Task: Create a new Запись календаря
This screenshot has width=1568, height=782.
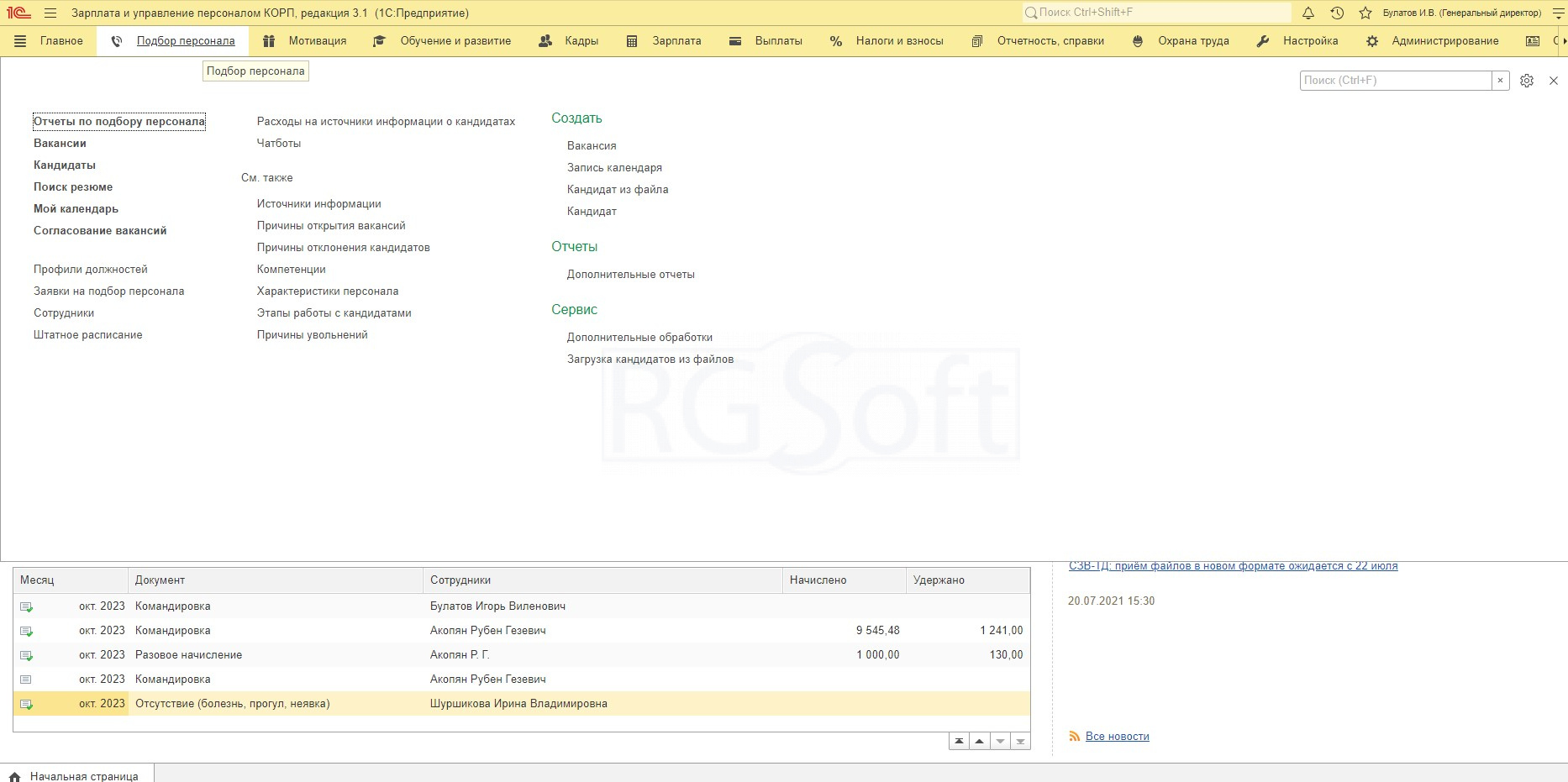Action: click(614, 168)
